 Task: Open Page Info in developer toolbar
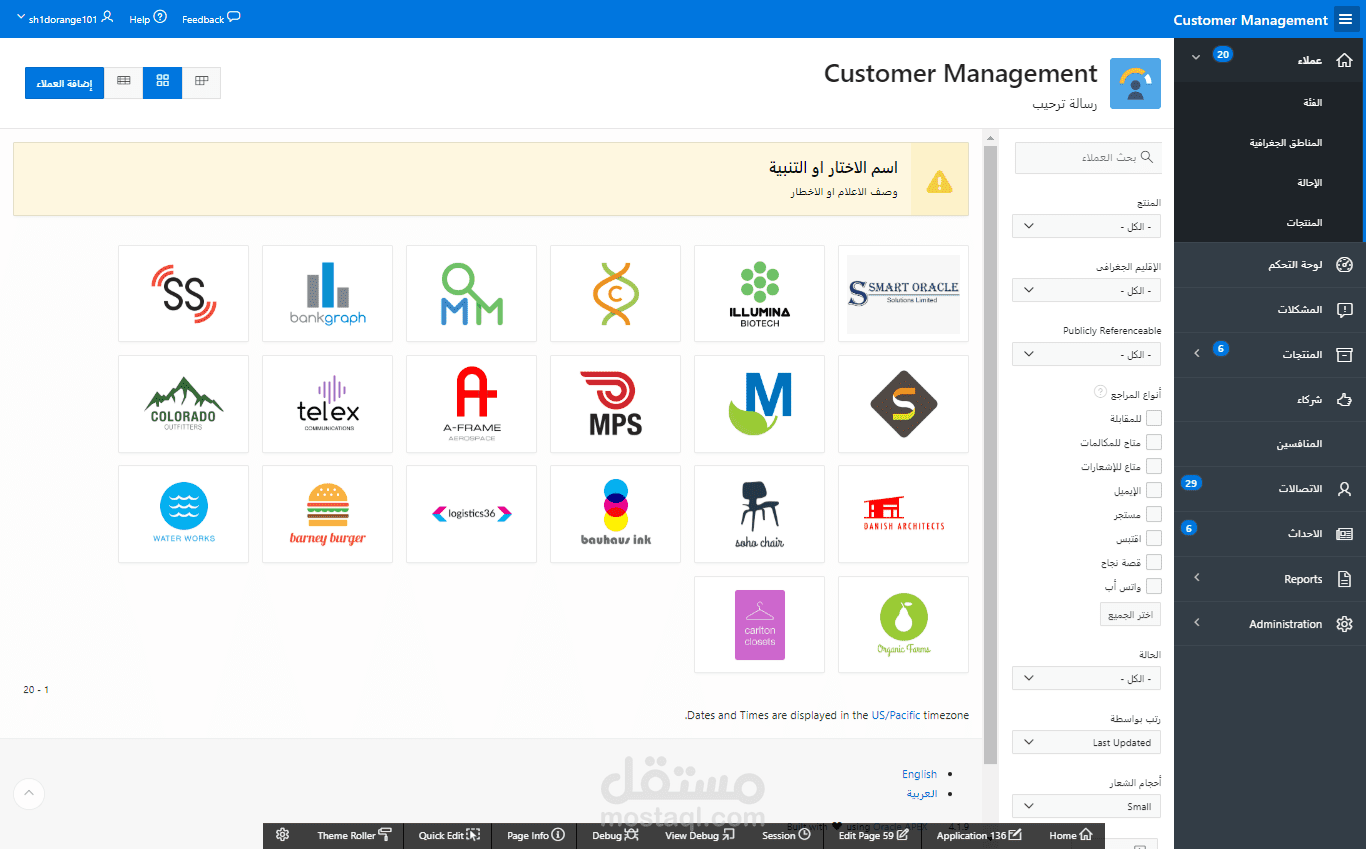536,835
